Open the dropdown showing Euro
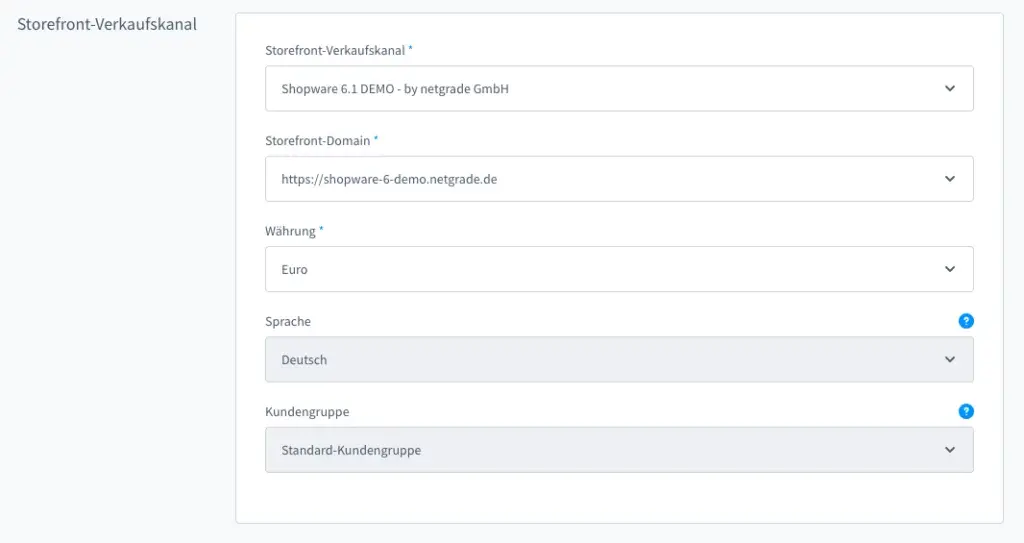1024x543 pixels. [600, 269]
